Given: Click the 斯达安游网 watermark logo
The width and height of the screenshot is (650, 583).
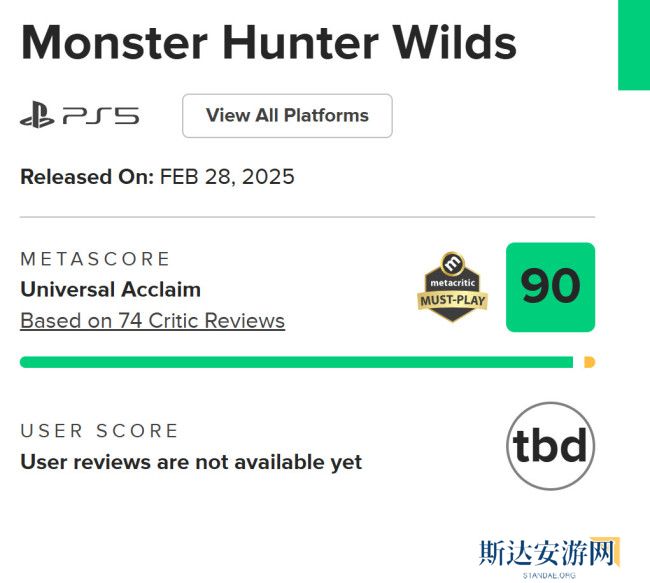Looking at the screenshot, I should tap(545, 551).
